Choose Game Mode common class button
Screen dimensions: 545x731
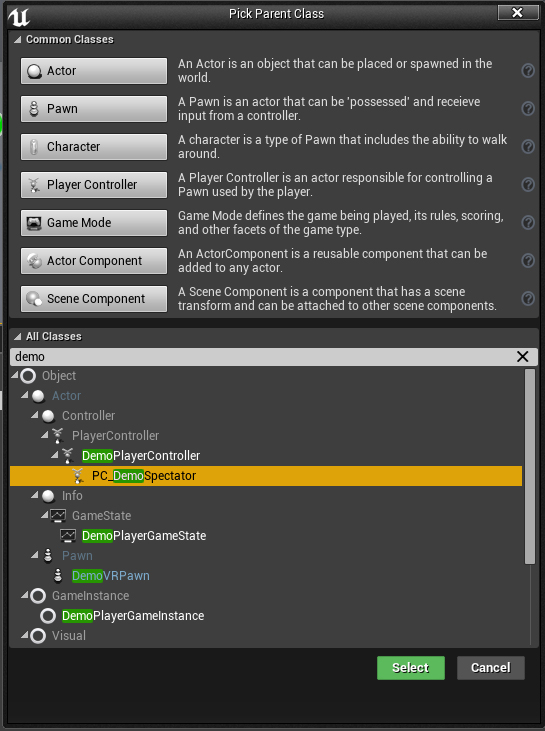tap(94, 223)
